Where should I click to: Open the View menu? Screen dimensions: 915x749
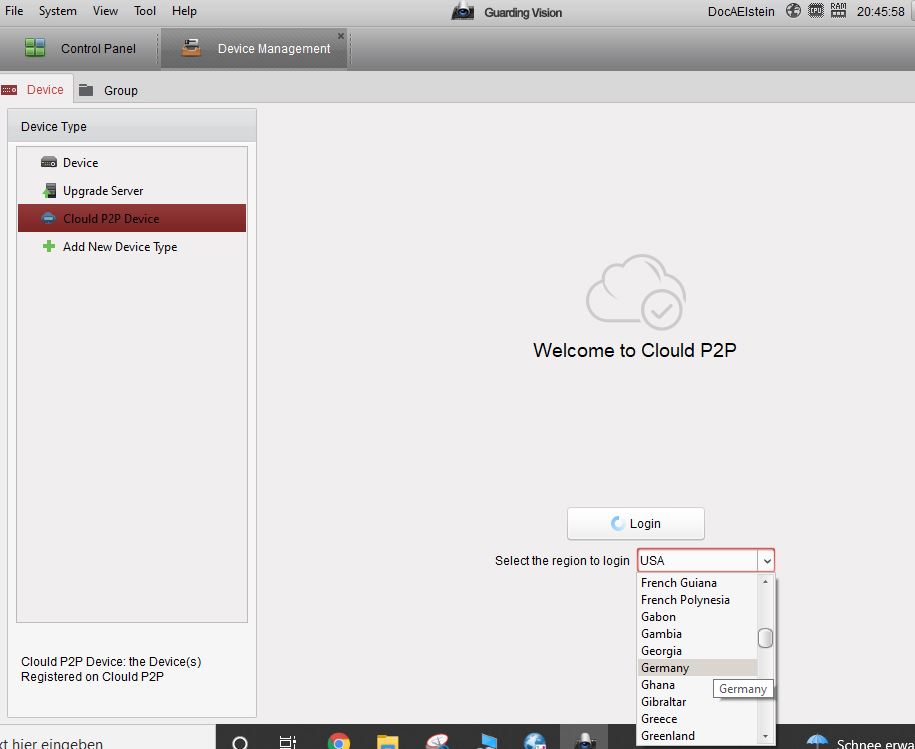click(x=105, y=11)
